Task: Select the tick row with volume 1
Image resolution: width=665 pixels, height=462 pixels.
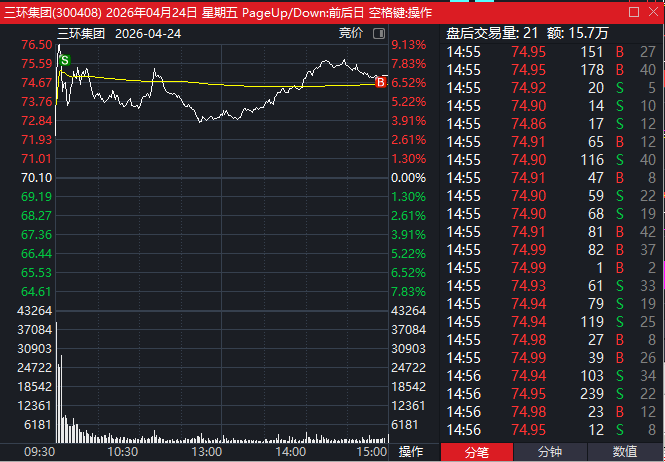Action: click(551, 268)
